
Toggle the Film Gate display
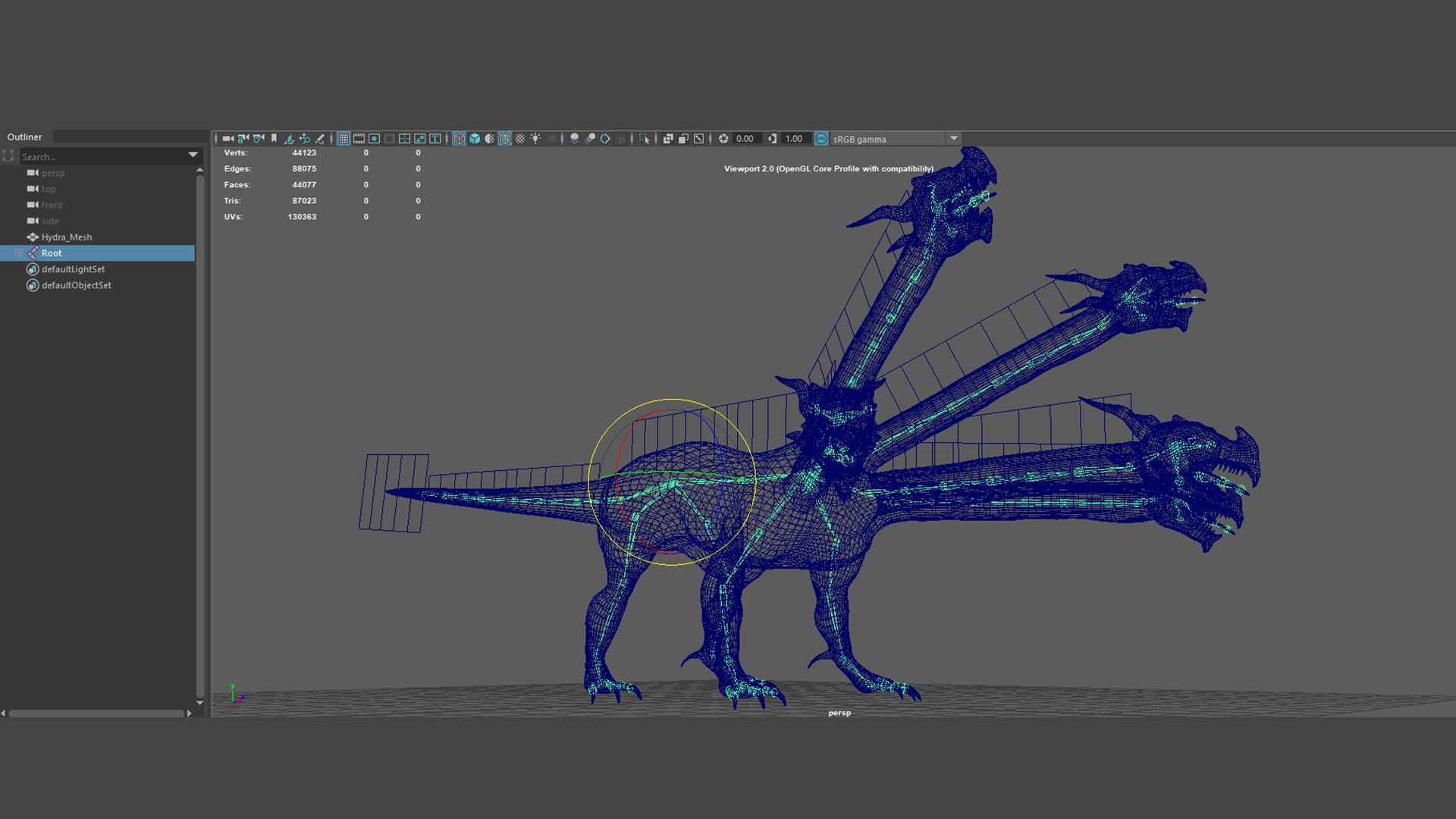(x=359, y=139)
